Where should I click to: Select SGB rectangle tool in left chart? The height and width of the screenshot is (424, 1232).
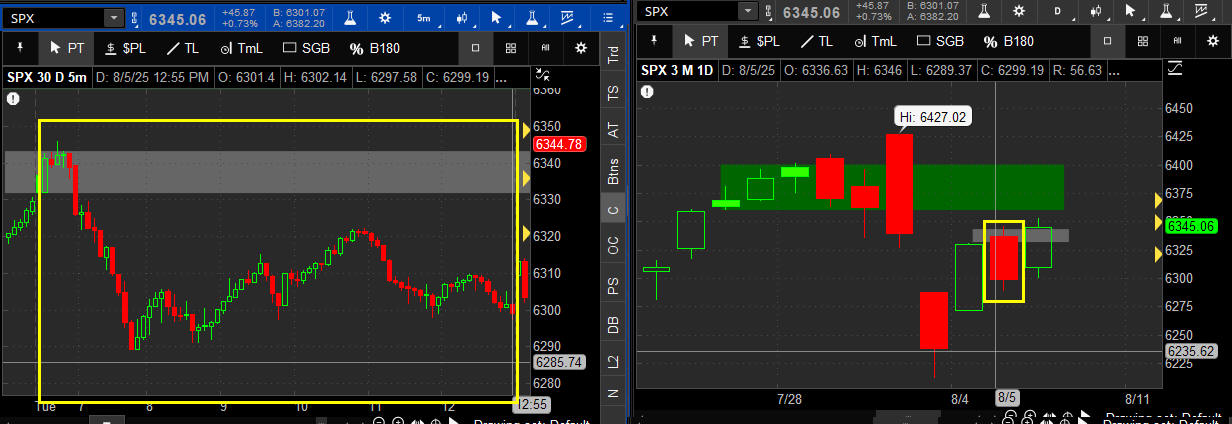point(308,48)
